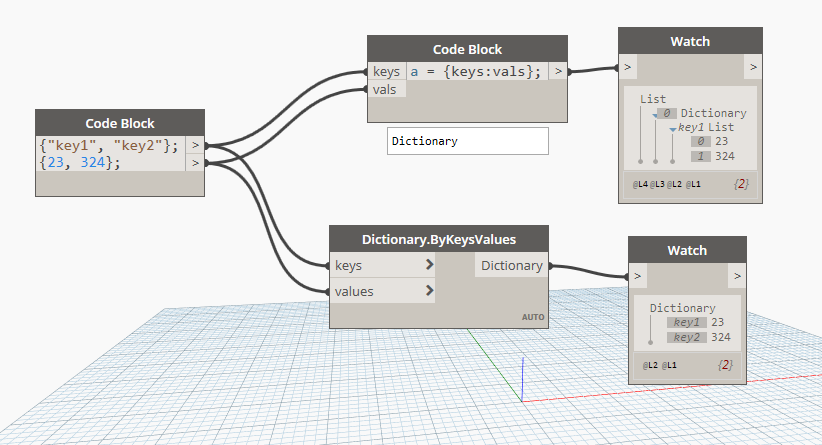Viewport: 822px width, 445px height.
Task: Click the key2 entry in the bottom Watch node
Action: [x=686, y=338]
